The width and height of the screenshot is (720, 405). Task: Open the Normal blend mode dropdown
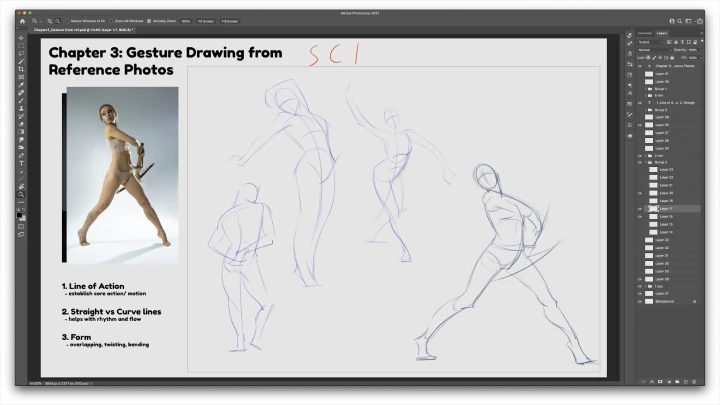click(x=655, y=50)
